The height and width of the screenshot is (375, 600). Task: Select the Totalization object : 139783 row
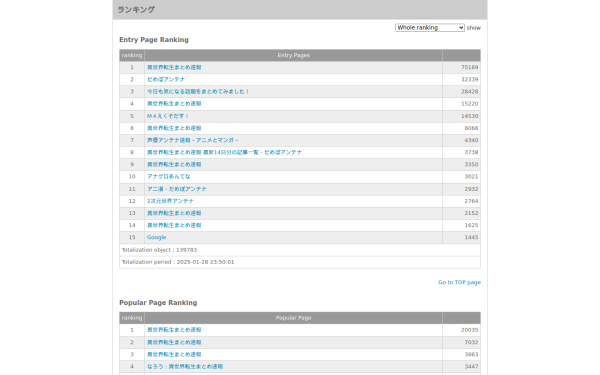(300, 250)
